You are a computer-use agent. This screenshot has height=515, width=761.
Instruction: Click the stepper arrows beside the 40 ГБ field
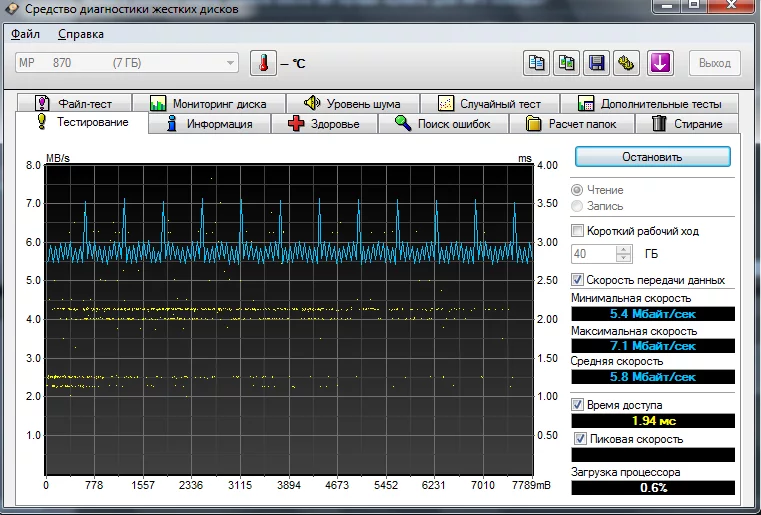[x=624, y=254]
